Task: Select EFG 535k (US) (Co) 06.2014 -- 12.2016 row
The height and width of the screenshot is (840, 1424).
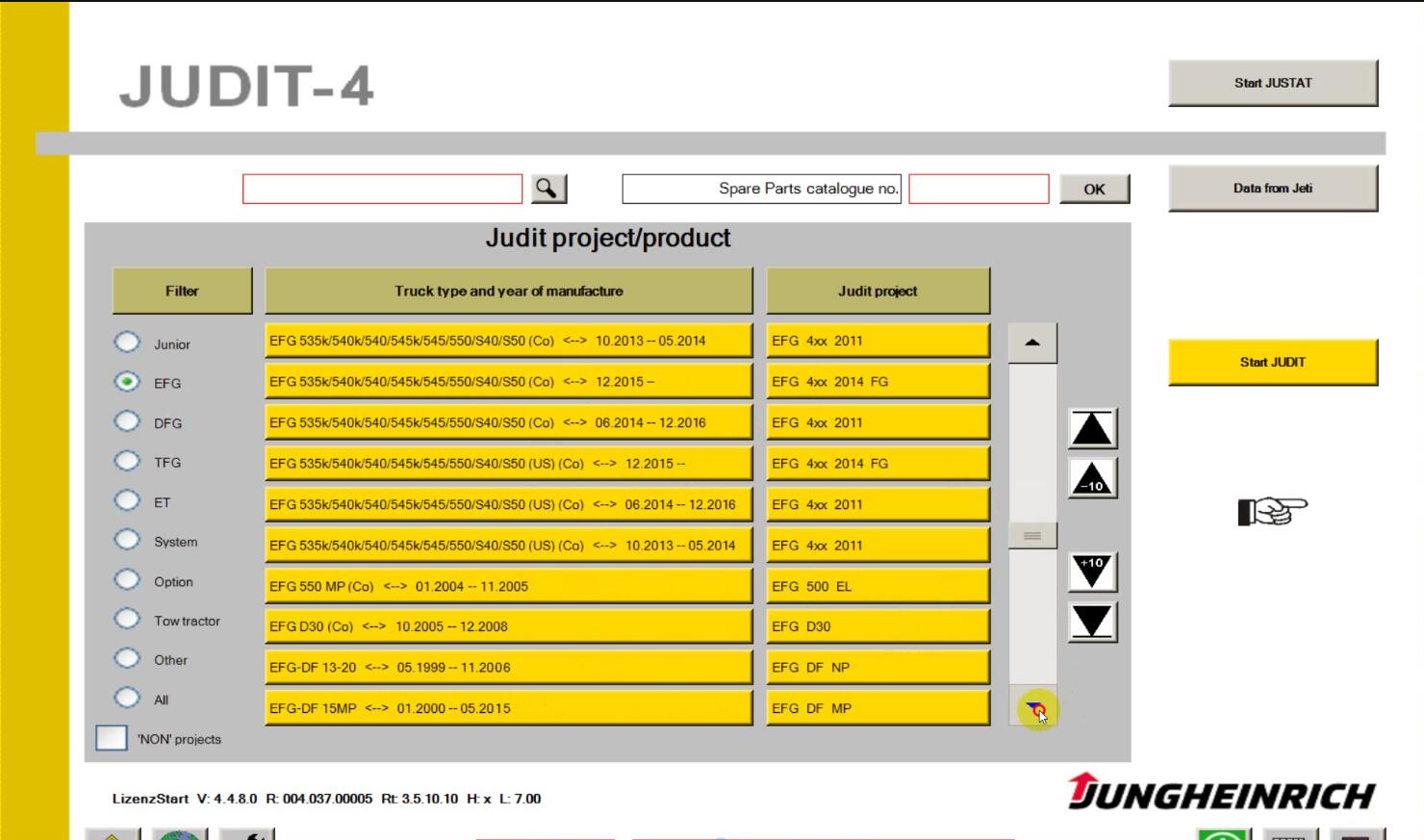Action: 509,504
